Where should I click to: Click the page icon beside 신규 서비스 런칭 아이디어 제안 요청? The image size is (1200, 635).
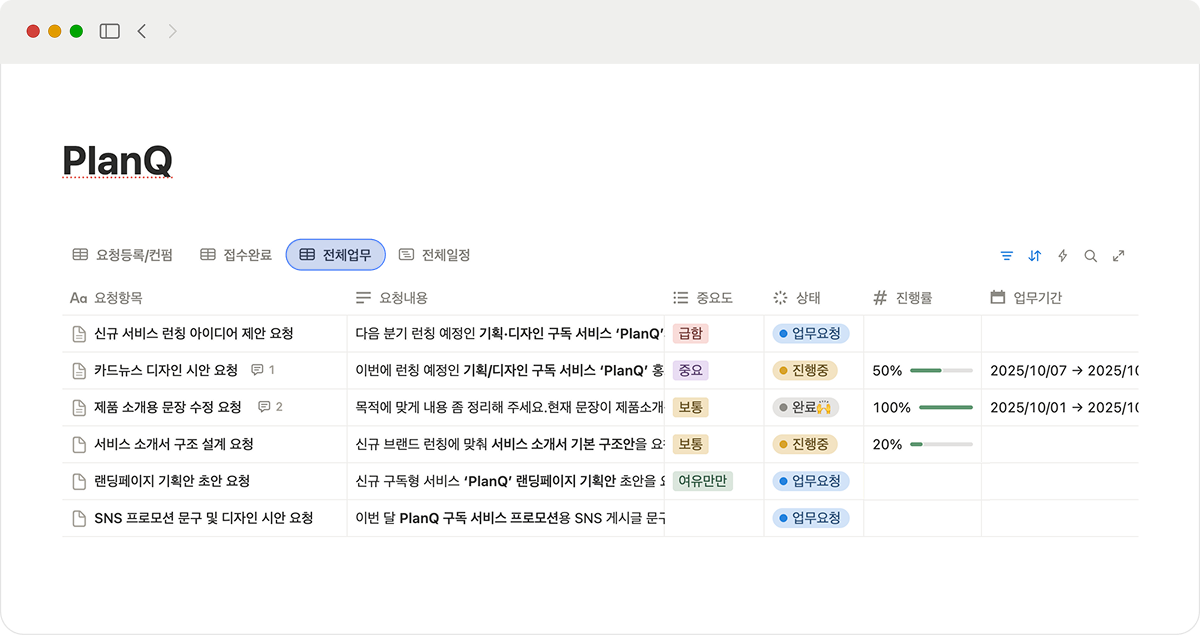(79, 333)
